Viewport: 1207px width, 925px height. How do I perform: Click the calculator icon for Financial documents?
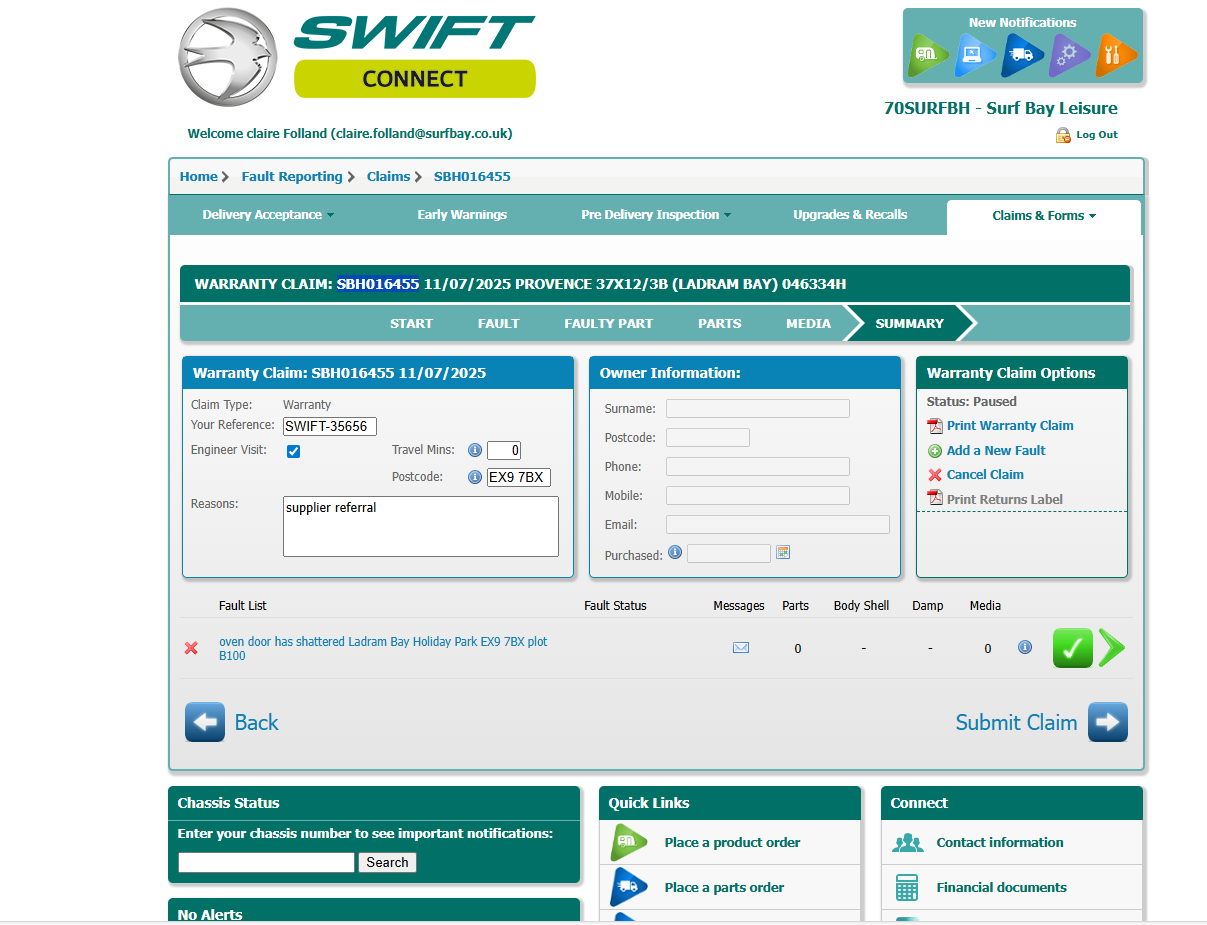click(x=907, y=887)
